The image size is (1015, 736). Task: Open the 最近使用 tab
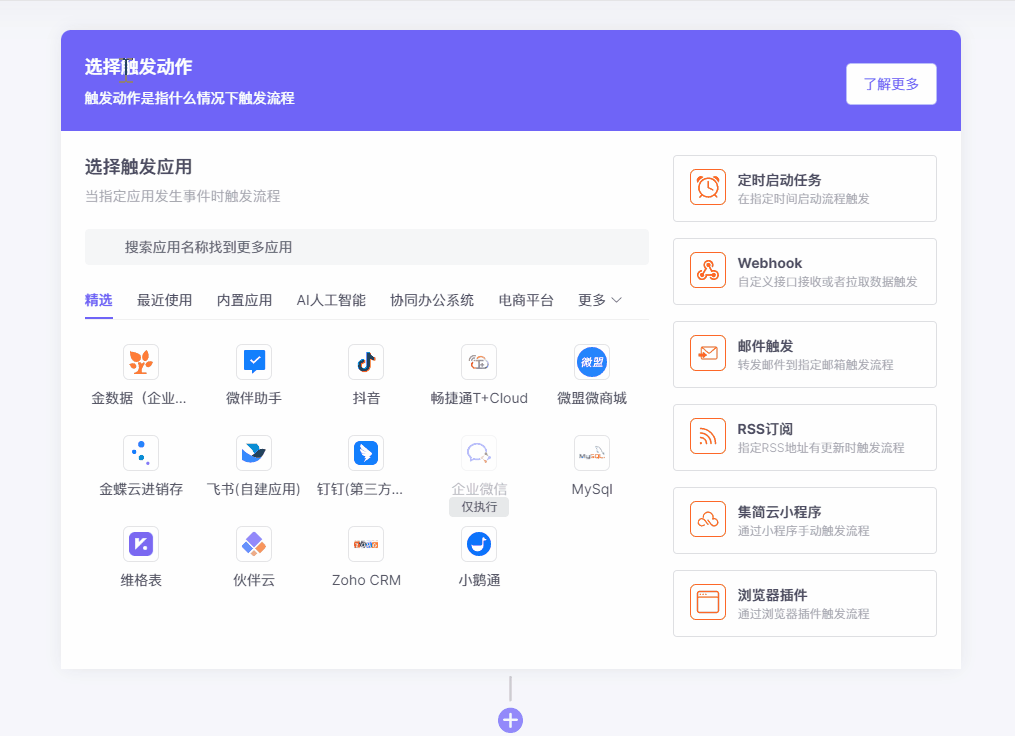[x=164, y=300]
